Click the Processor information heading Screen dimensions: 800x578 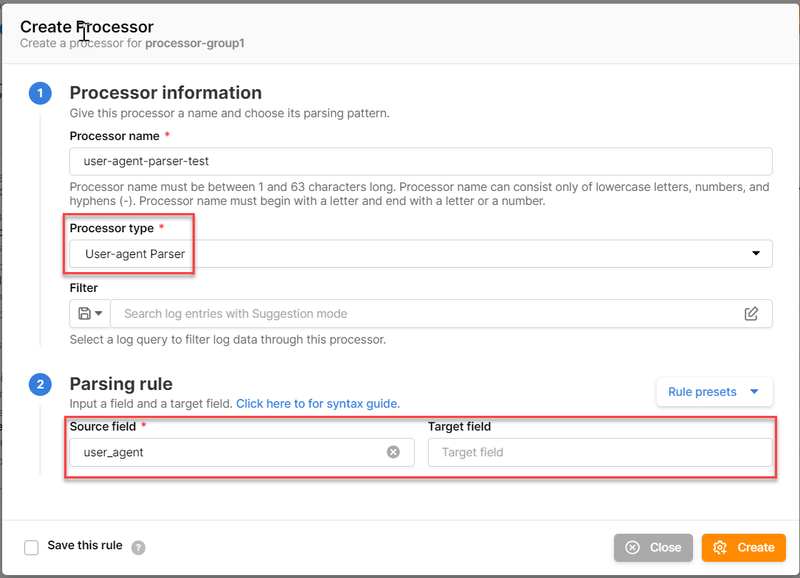click(x=165, y=93)
